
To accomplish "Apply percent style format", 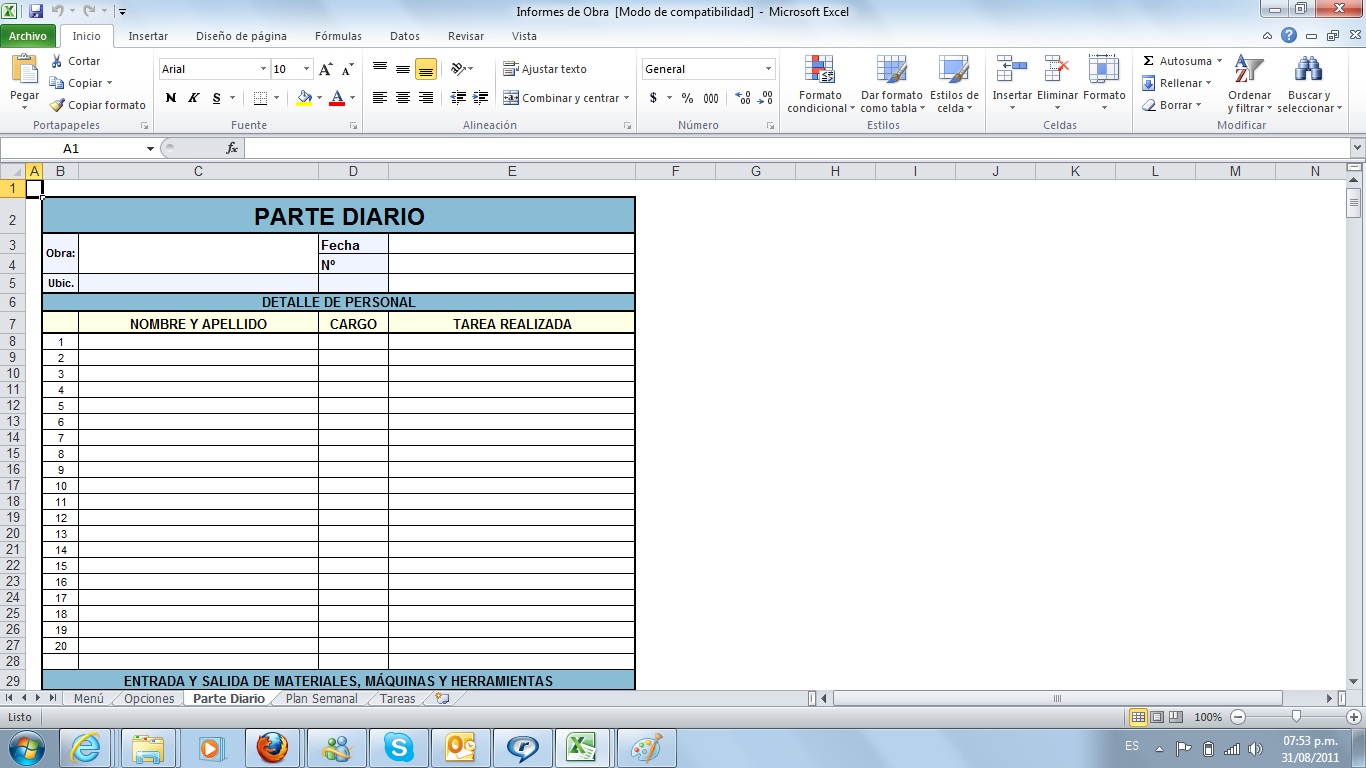I will [x=688, y=98].
